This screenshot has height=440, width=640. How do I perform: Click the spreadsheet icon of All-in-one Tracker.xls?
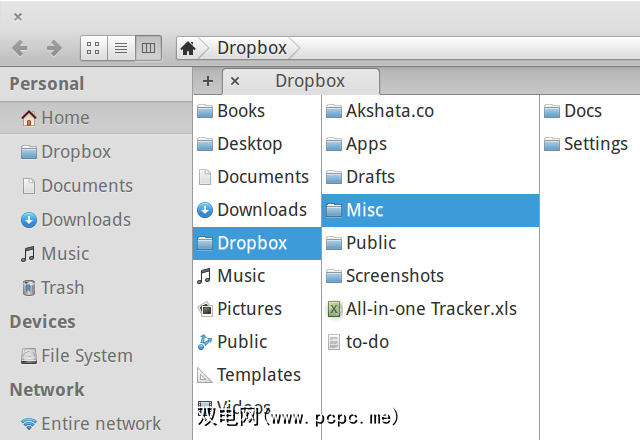[x=333, y=309]
